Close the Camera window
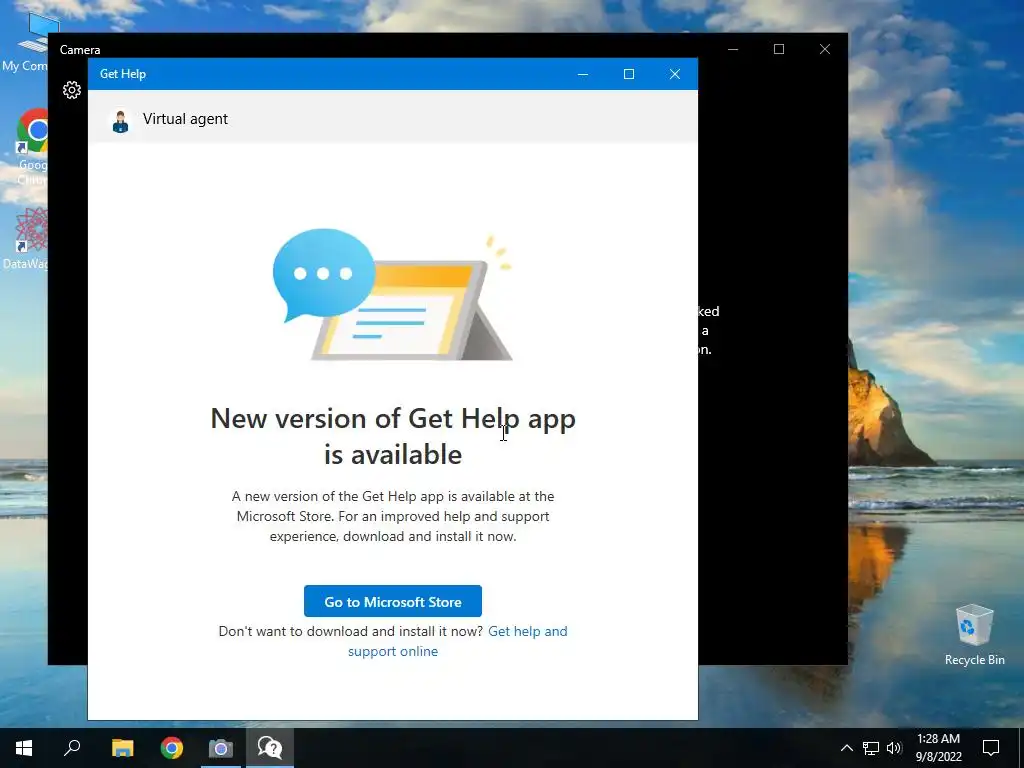 825,49
